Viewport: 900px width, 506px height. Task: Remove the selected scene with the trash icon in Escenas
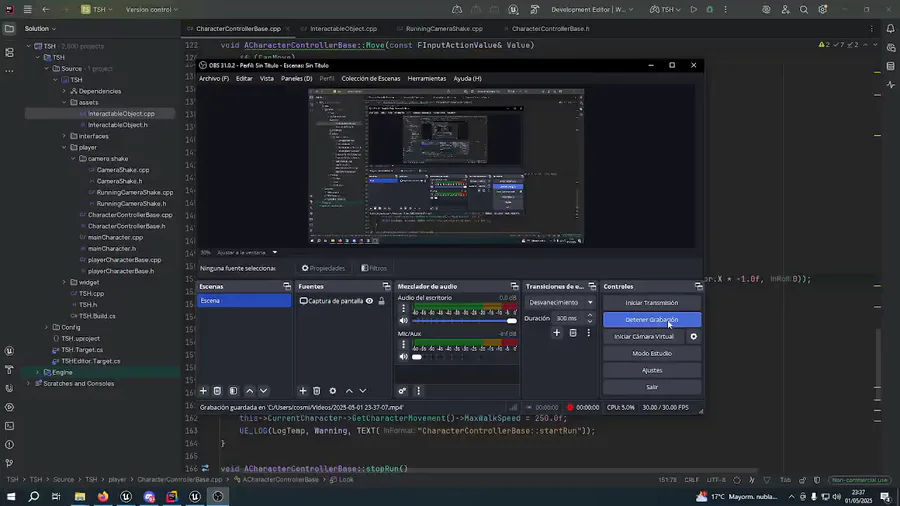point(218,391)
